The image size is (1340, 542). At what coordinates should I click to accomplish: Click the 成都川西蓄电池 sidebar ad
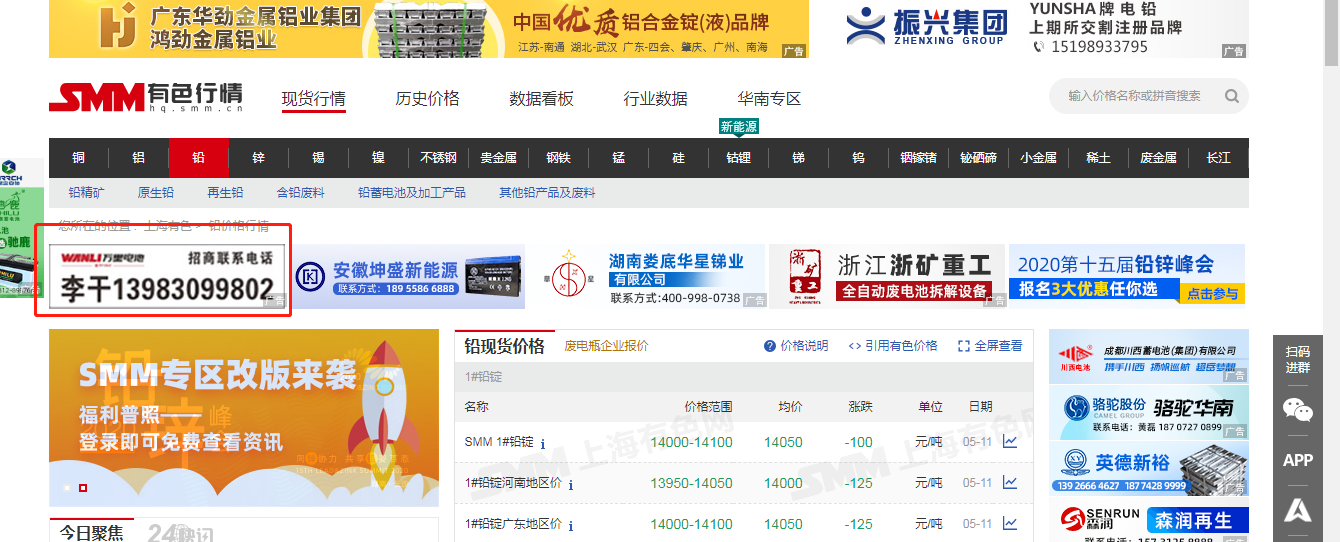click(1149, 356)
